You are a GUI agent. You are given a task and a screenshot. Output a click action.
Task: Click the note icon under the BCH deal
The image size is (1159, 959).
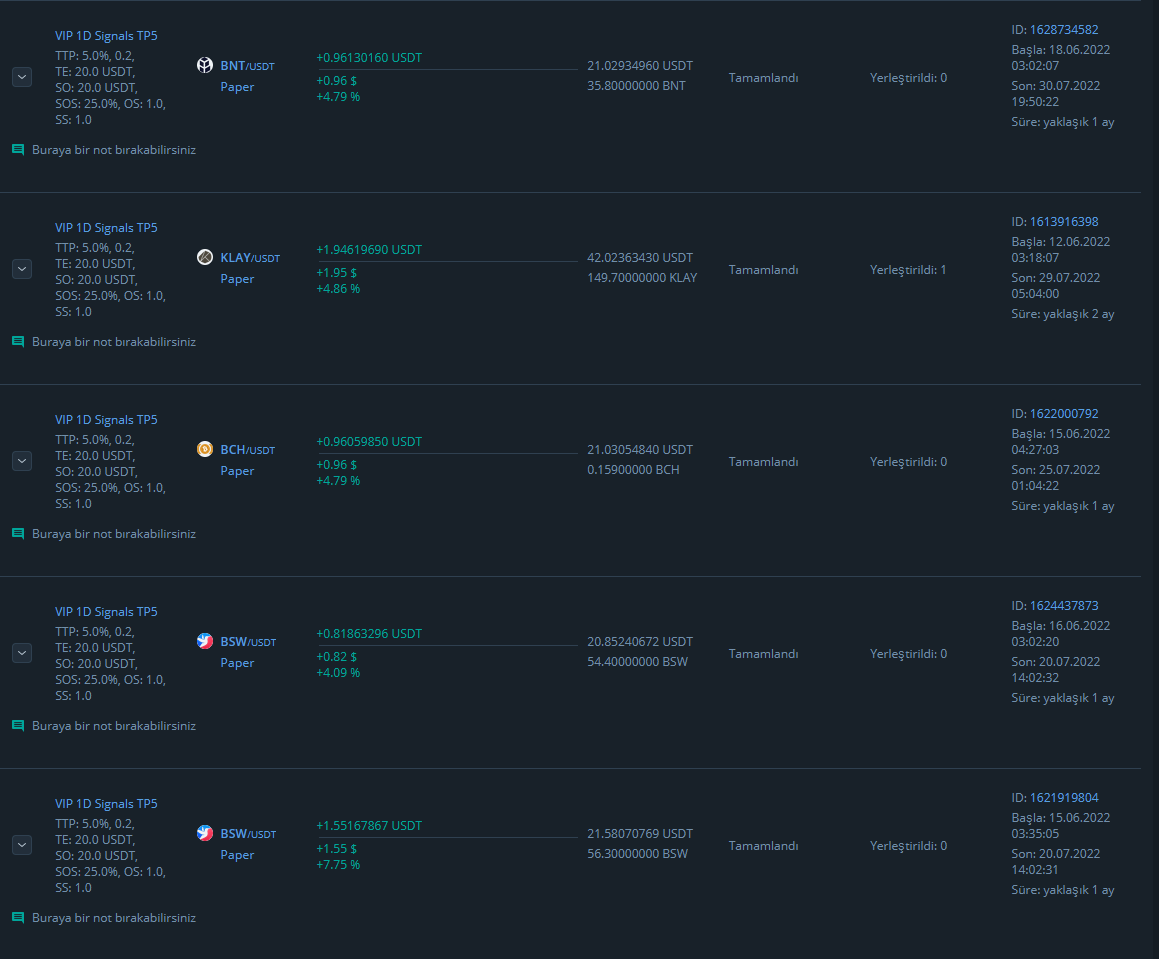(18, 534)
